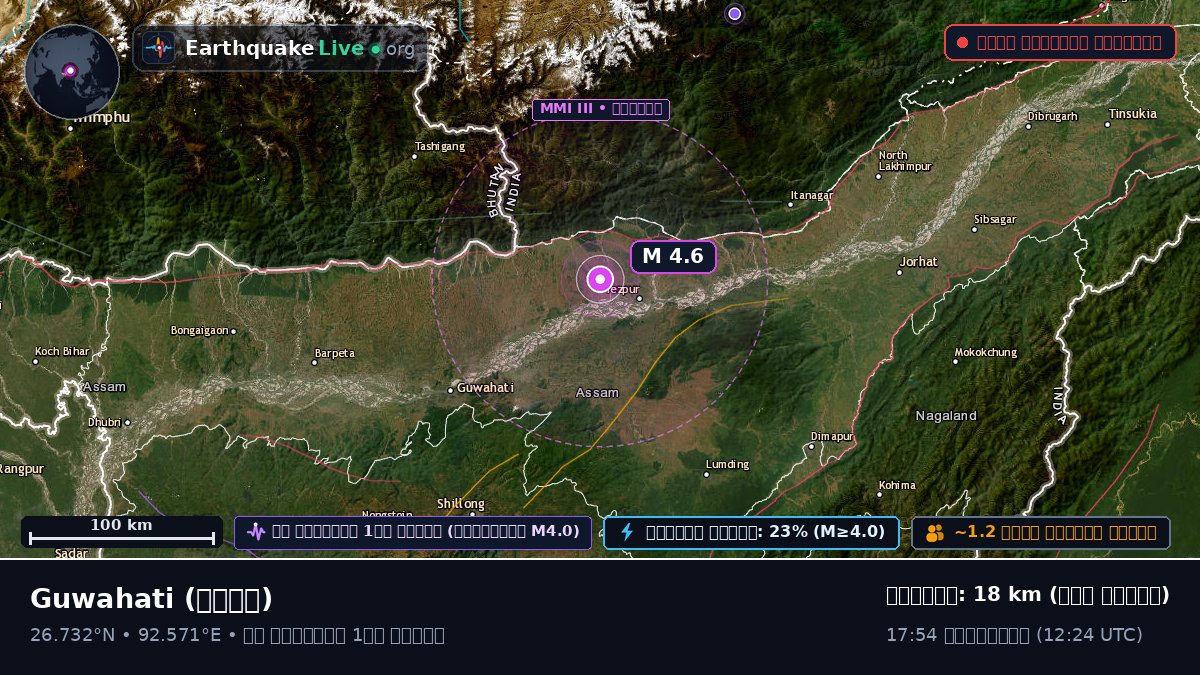Open the orange ~1.2 population badge

(x=1041, y=533)
